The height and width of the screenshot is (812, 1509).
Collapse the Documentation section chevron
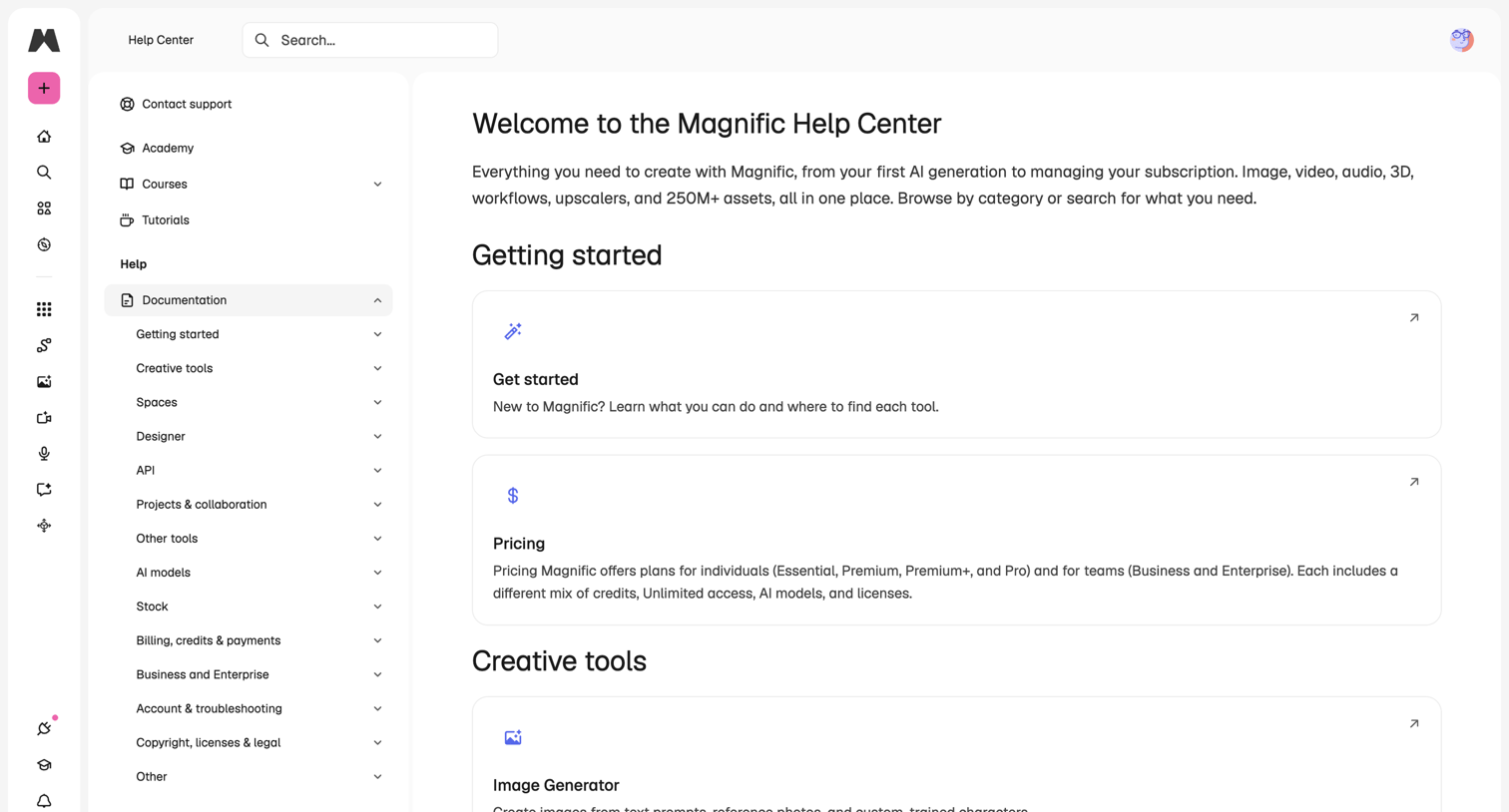(x=377, y=300)
